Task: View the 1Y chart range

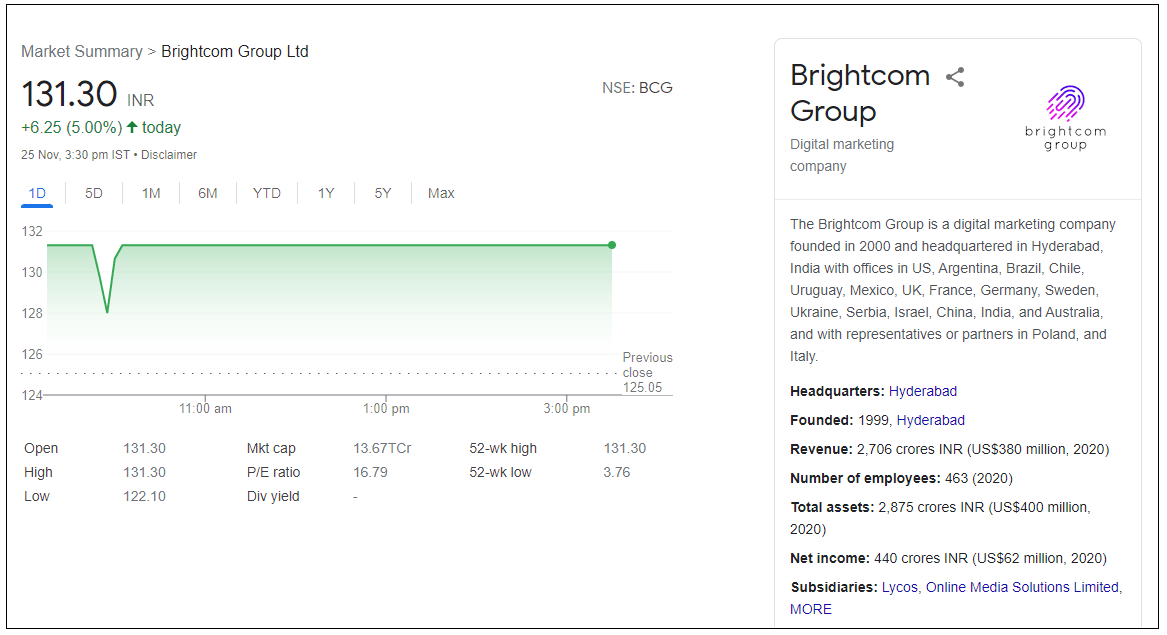Action: pos(326,194)
